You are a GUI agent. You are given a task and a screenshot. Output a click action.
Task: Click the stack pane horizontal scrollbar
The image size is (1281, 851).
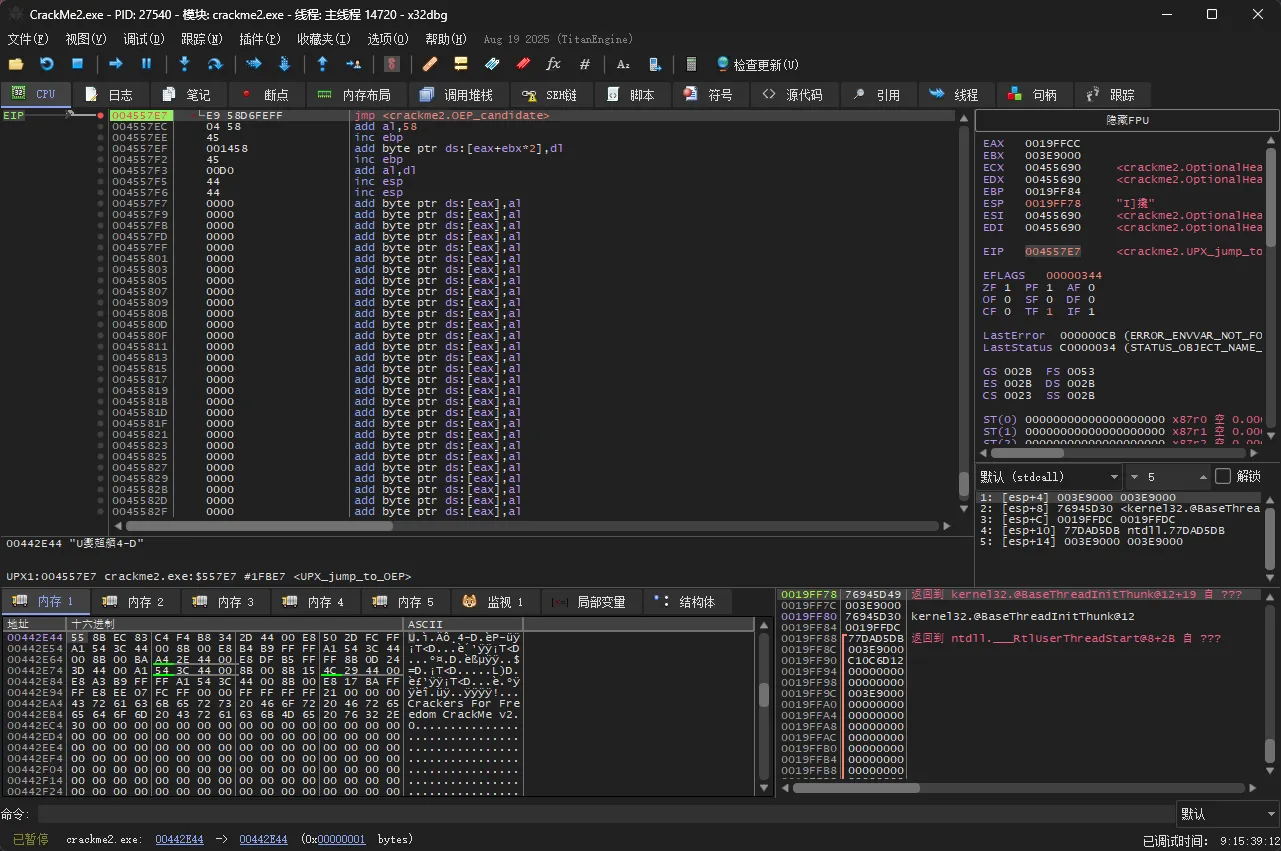click(1020, 788)
